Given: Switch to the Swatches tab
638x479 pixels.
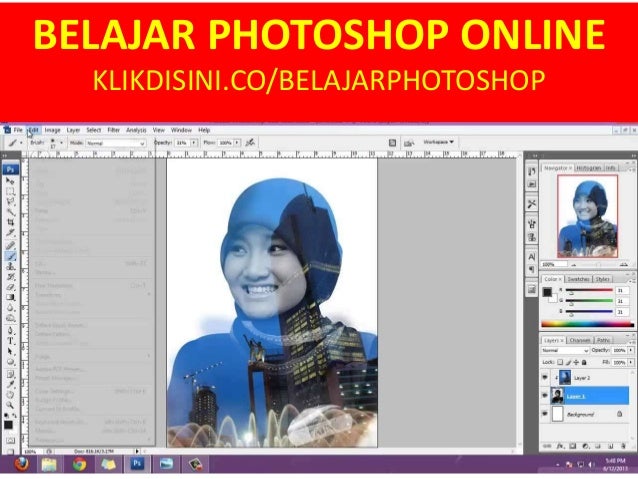Looking at the screenshot, I should coord(578,279).
